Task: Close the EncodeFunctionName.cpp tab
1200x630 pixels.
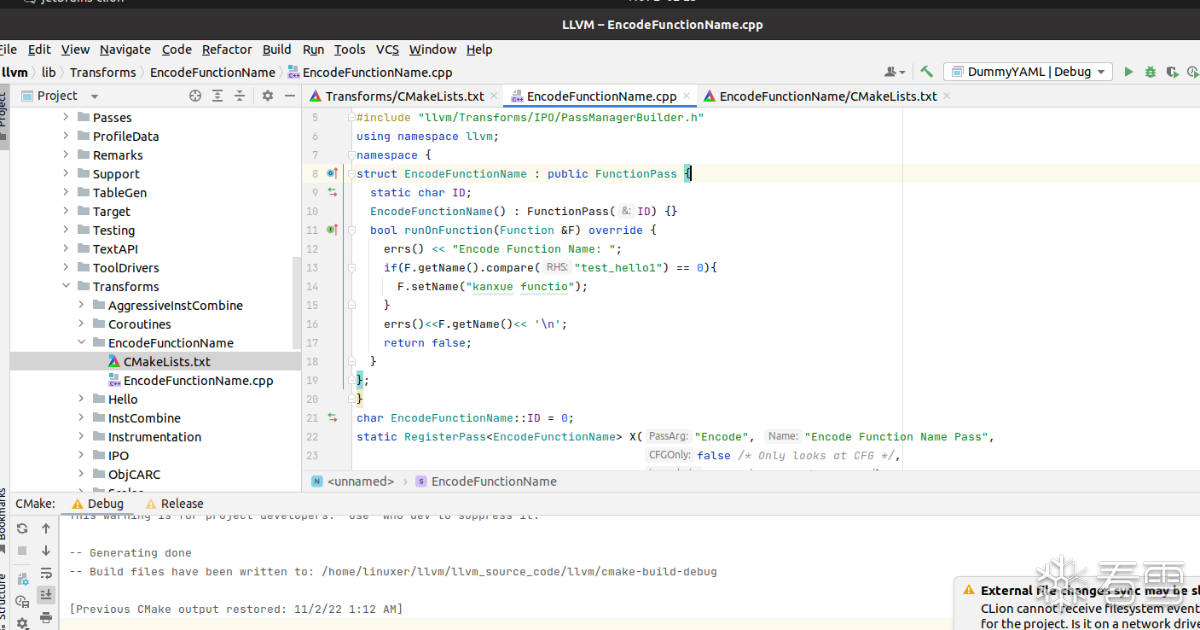Action: pos(687,97)
